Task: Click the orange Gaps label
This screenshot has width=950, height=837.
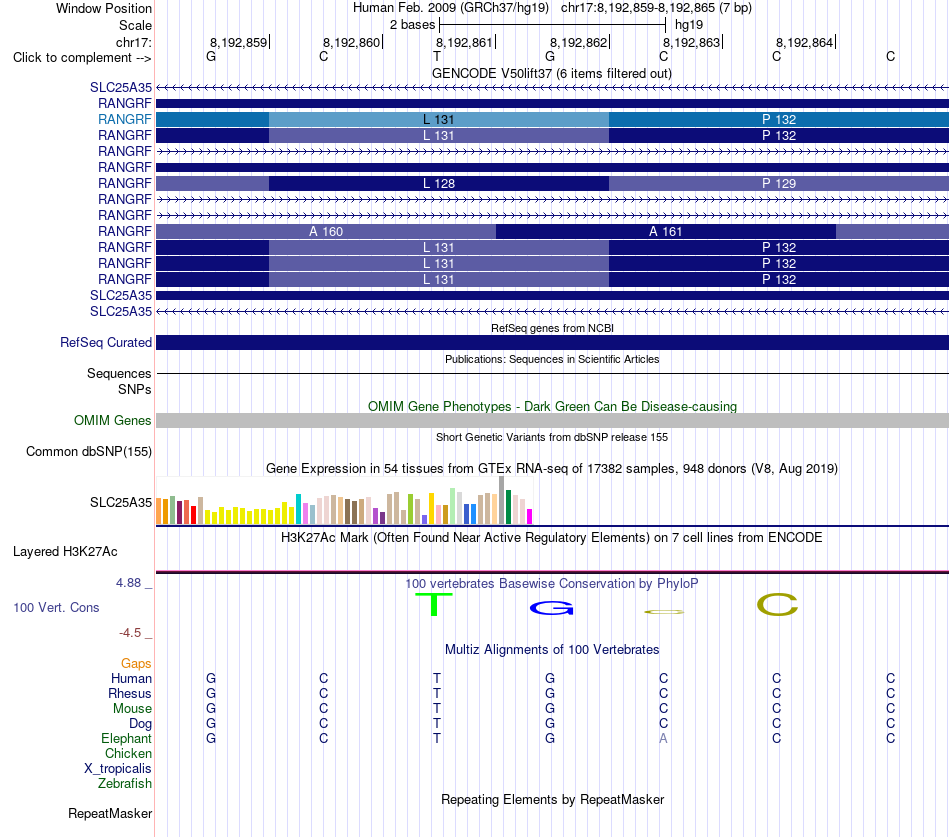Action: pyautogui.click(x=136, y=664)
